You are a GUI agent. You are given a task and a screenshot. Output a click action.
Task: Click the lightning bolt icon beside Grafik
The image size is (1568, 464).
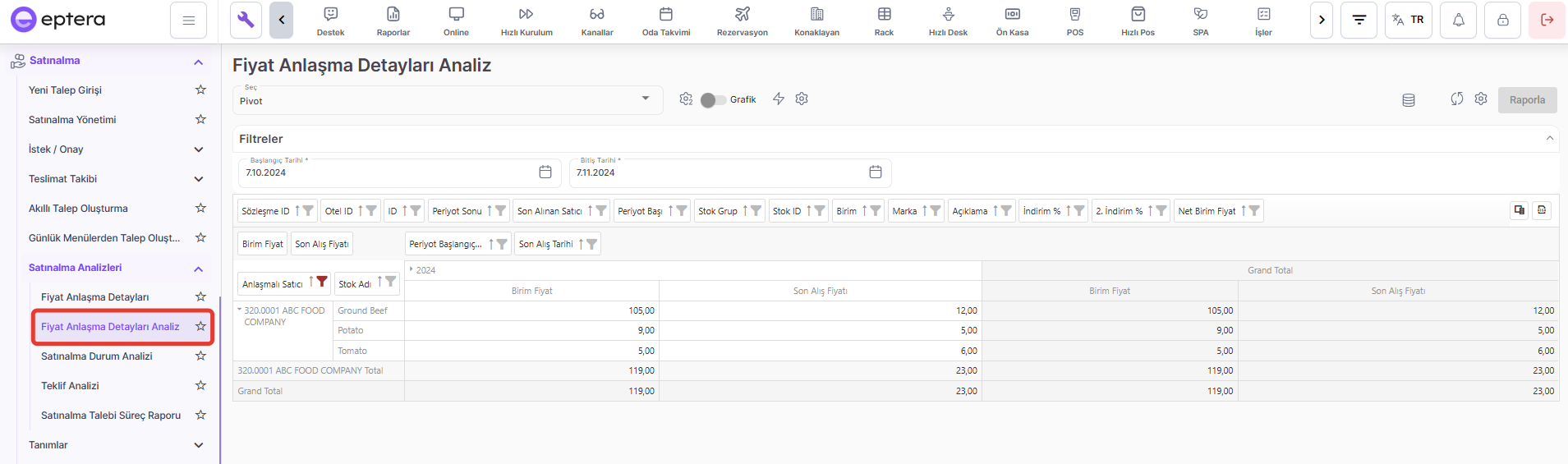pos(778,99)
